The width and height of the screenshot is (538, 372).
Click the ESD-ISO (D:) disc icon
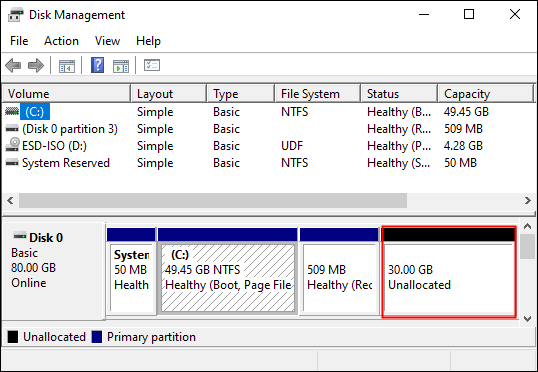pos(12,144)
